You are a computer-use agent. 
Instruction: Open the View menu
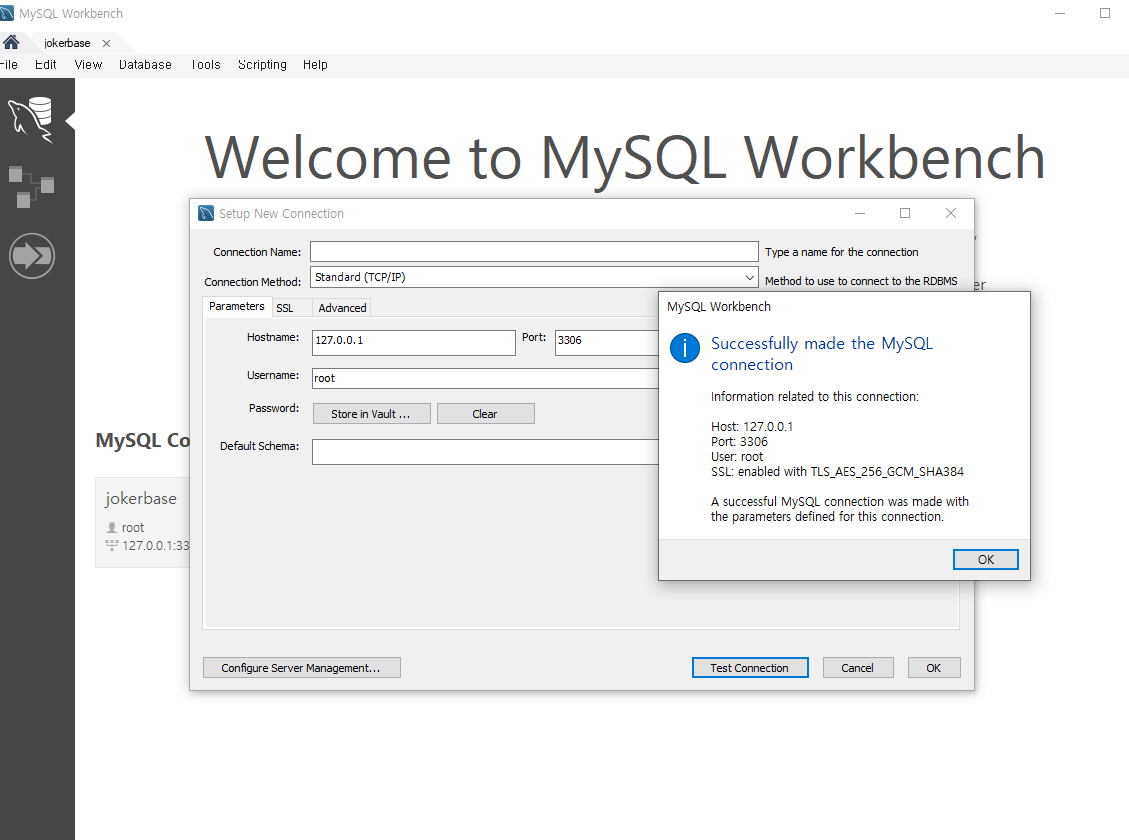click(x=88, y=65)
